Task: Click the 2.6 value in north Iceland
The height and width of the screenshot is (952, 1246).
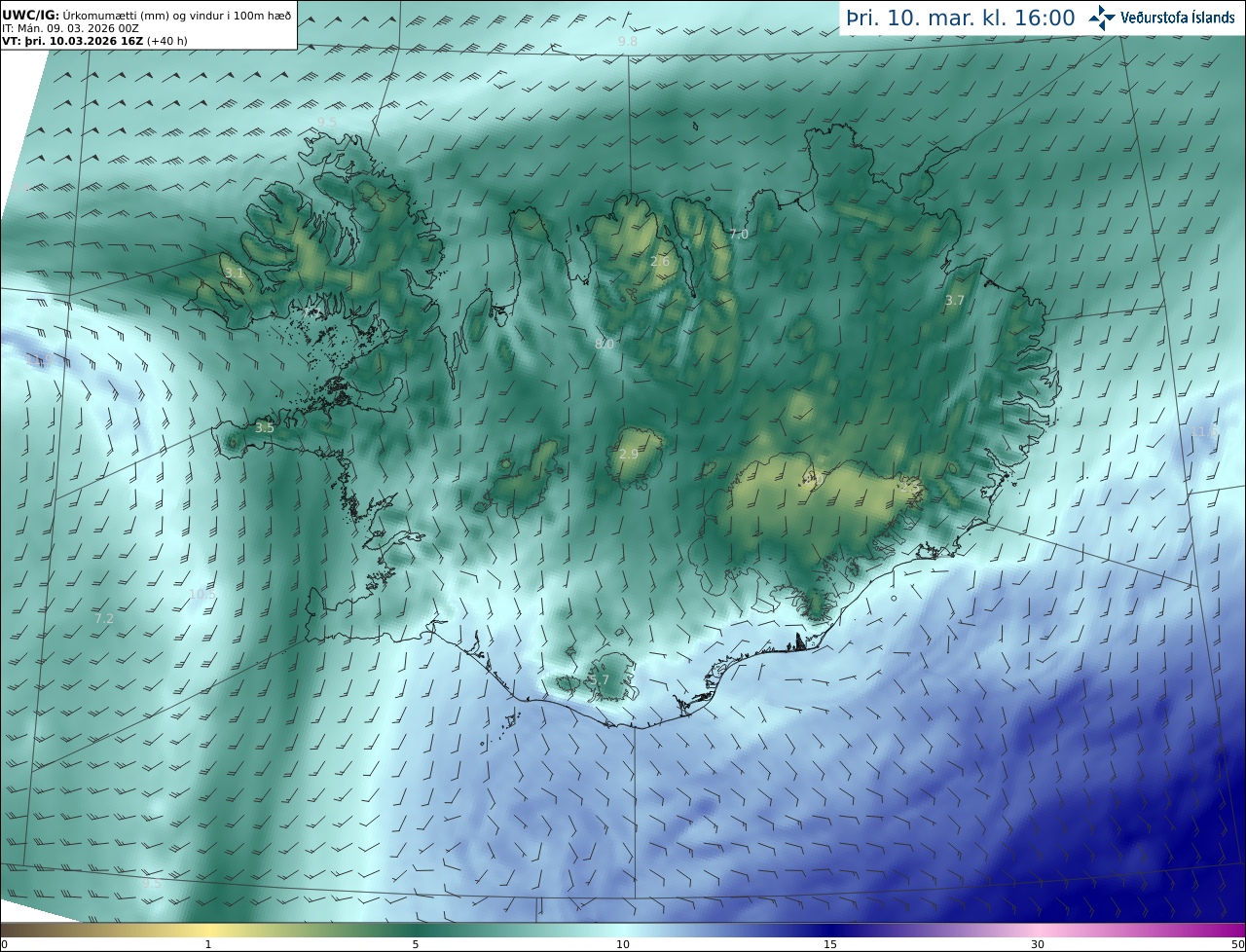Action: click(x=660, y=262)
